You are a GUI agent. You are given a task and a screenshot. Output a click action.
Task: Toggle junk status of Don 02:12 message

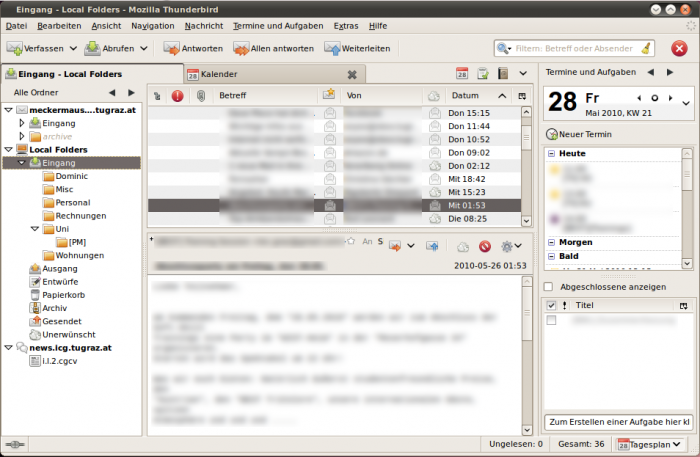click(x=434, y=166)
